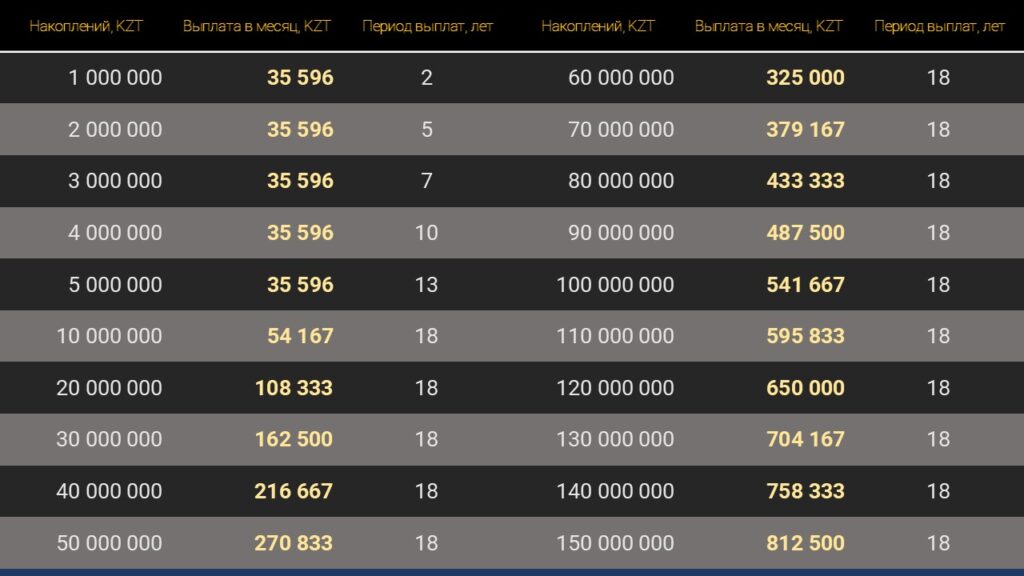Image resolution: width=1024 pixels, height=576 pixels.
Task: Click the payout period value 5
Action: coord(426,130)
